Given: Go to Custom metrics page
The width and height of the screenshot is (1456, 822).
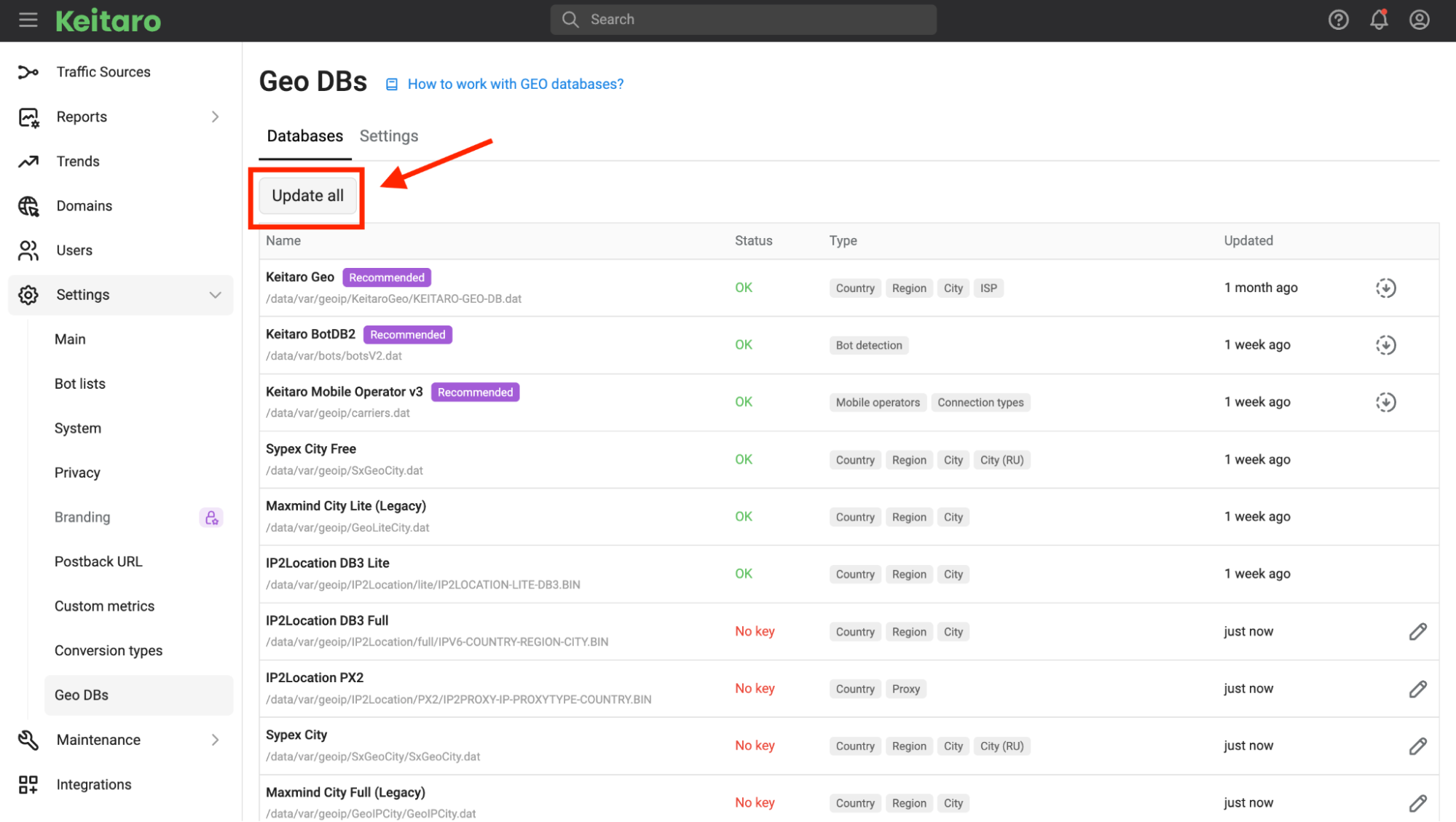Looking at the screenshot, I should point(104,606).
